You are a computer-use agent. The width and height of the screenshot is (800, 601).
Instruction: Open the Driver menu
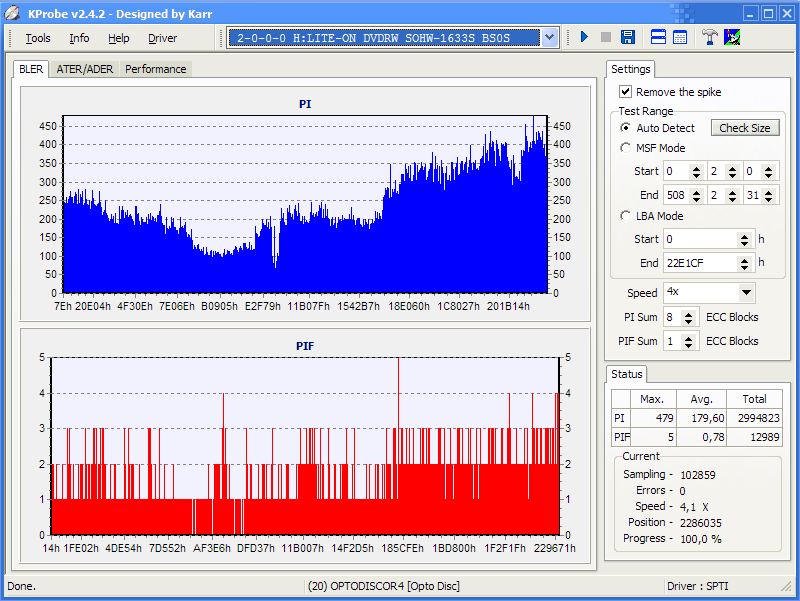coord(162,38)
